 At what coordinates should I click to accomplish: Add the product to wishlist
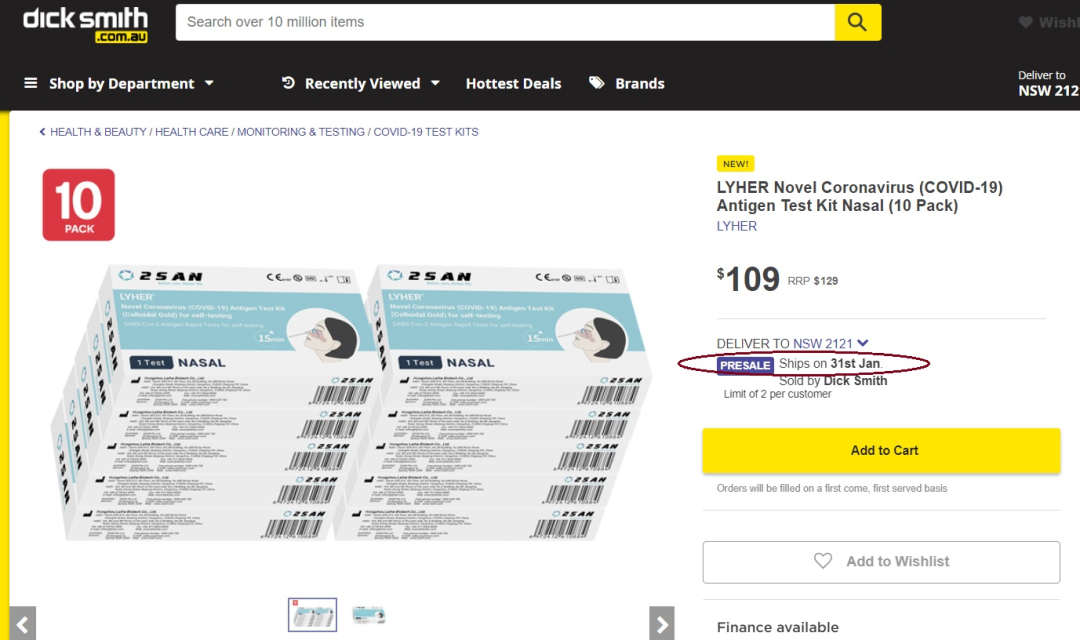pyautogui.click(x=881, y=561)
